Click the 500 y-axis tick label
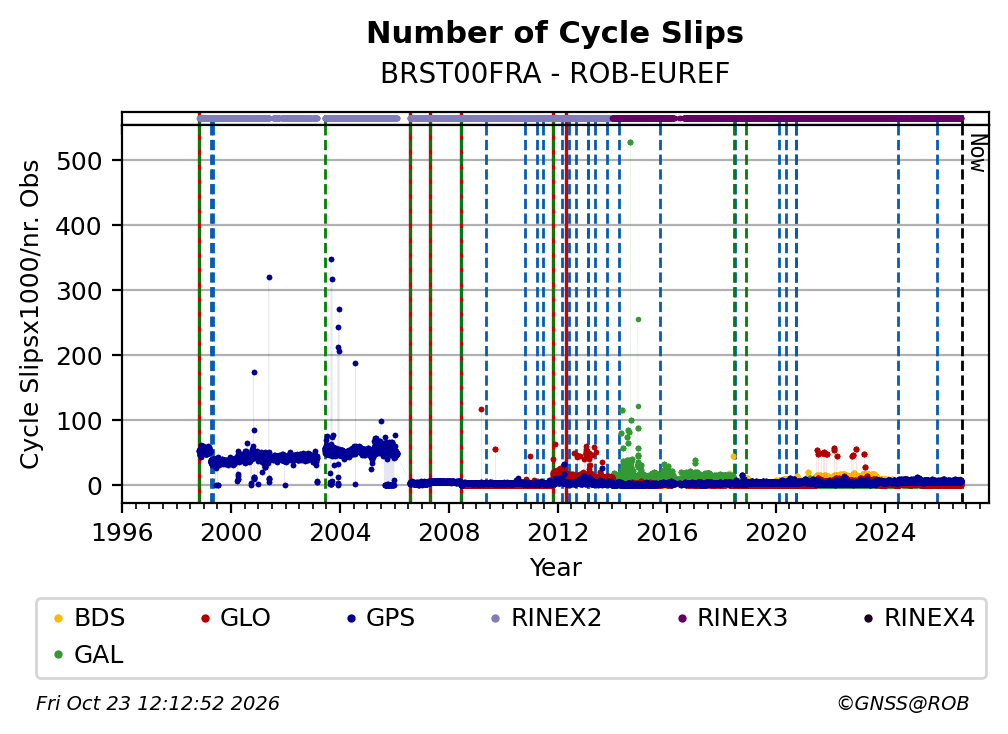This screenshot has height=734, width=1008. click(79, 161)
